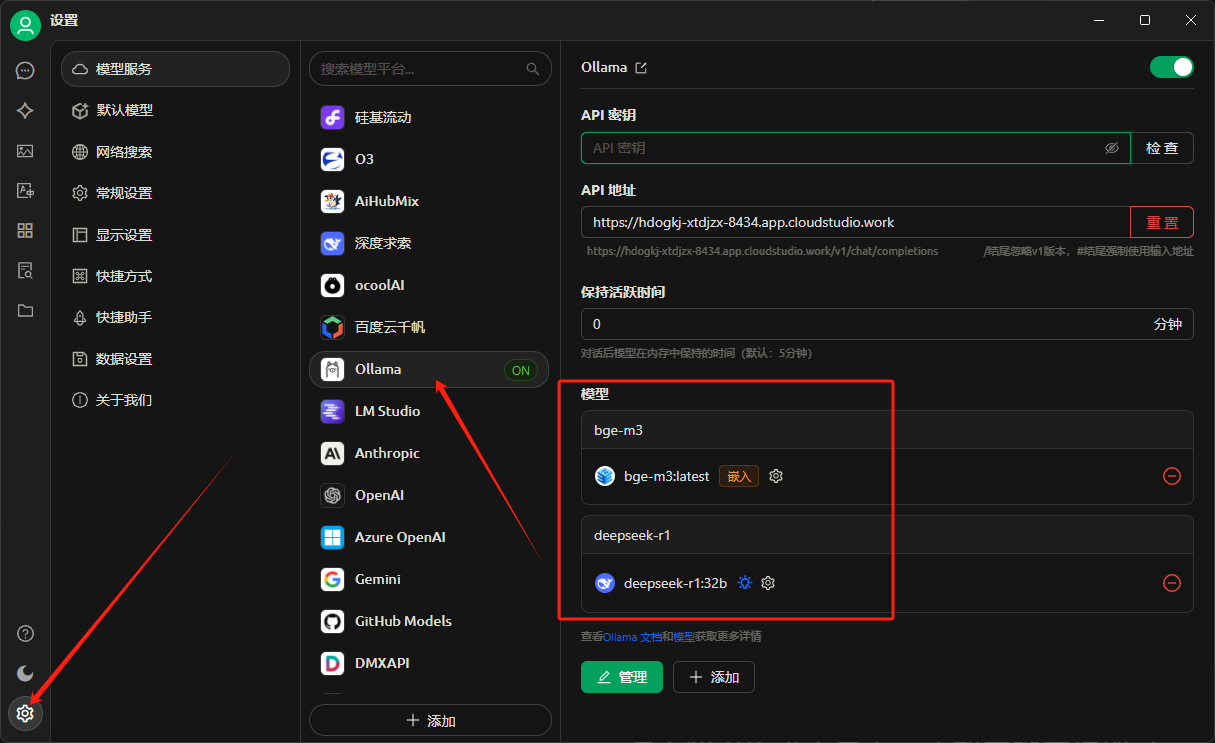Open the agents sparkle sidebar icon
The width and height of the screenshot is (1215, 743).
25,111
